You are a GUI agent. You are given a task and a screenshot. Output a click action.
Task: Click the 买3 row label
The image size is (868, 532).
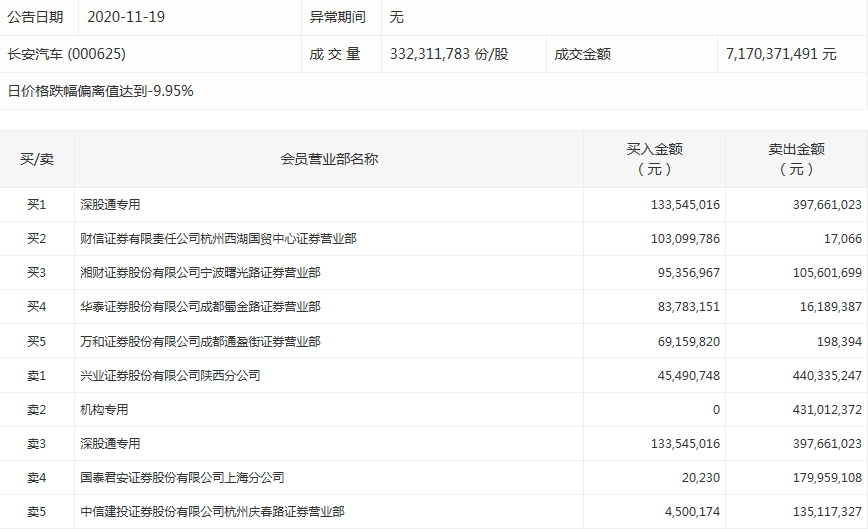(x=37, y=273)
